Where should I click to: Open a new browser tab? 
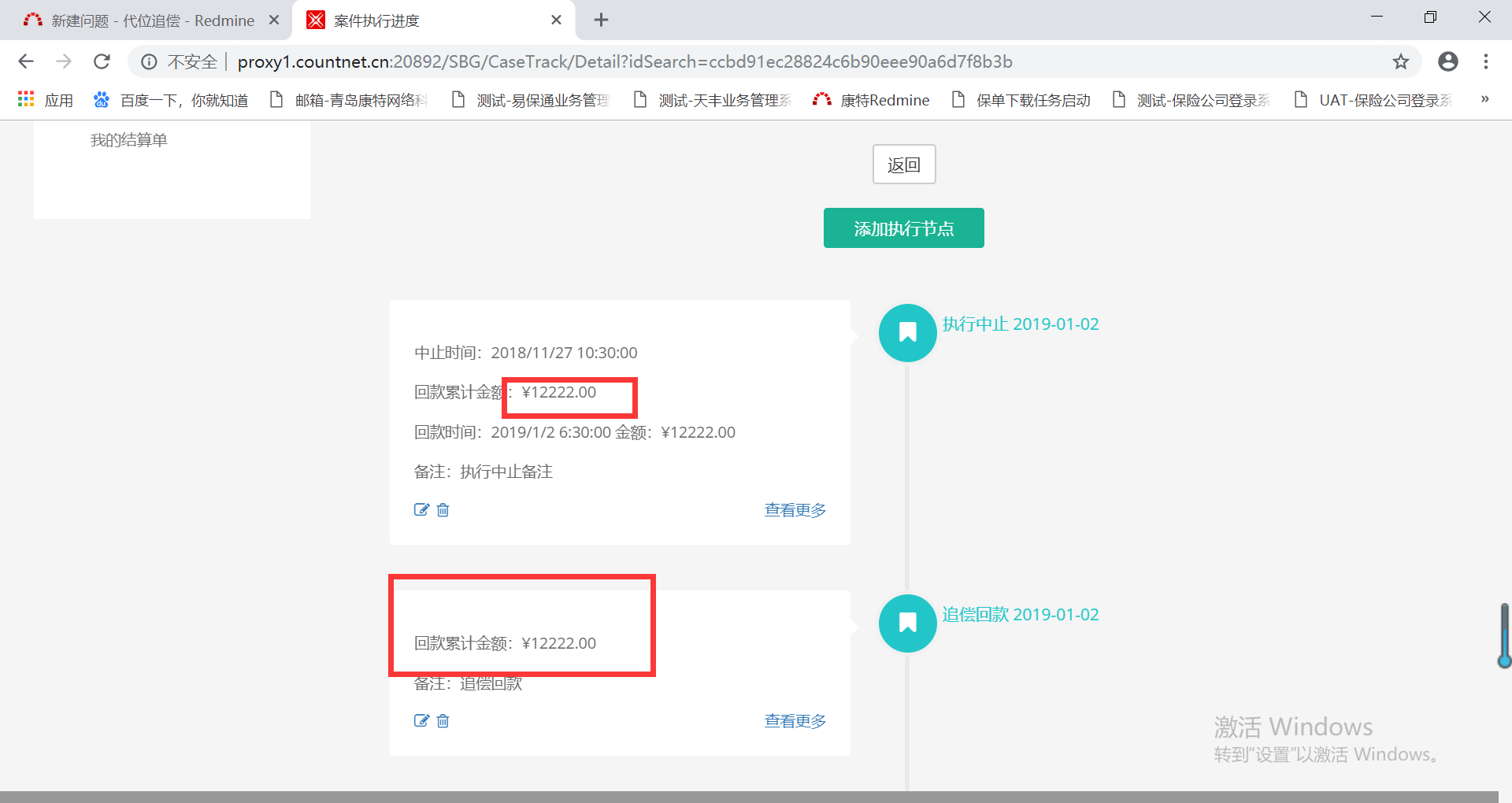click(x=601, y=20)
